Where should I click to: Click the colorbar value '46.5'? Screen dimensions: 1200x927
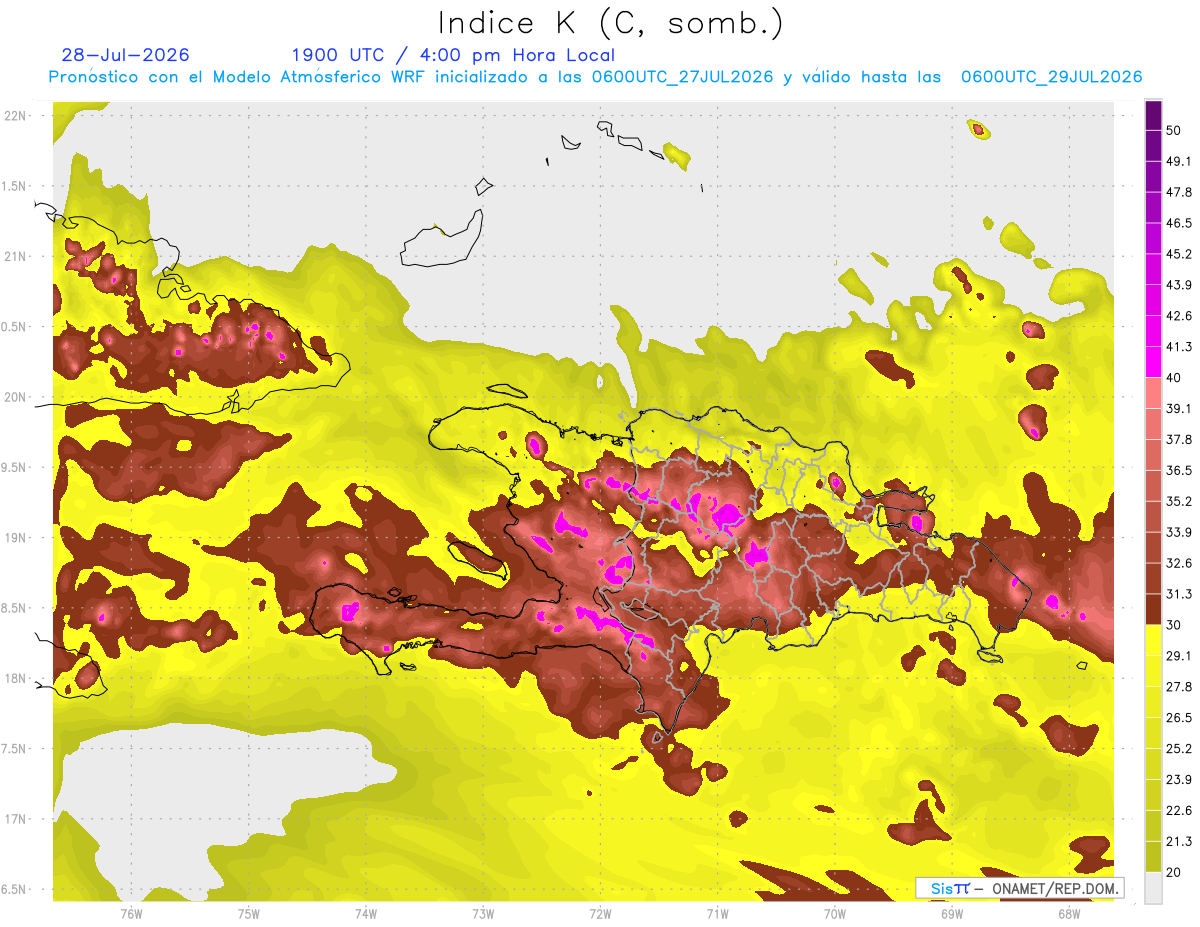(1179, 224)
